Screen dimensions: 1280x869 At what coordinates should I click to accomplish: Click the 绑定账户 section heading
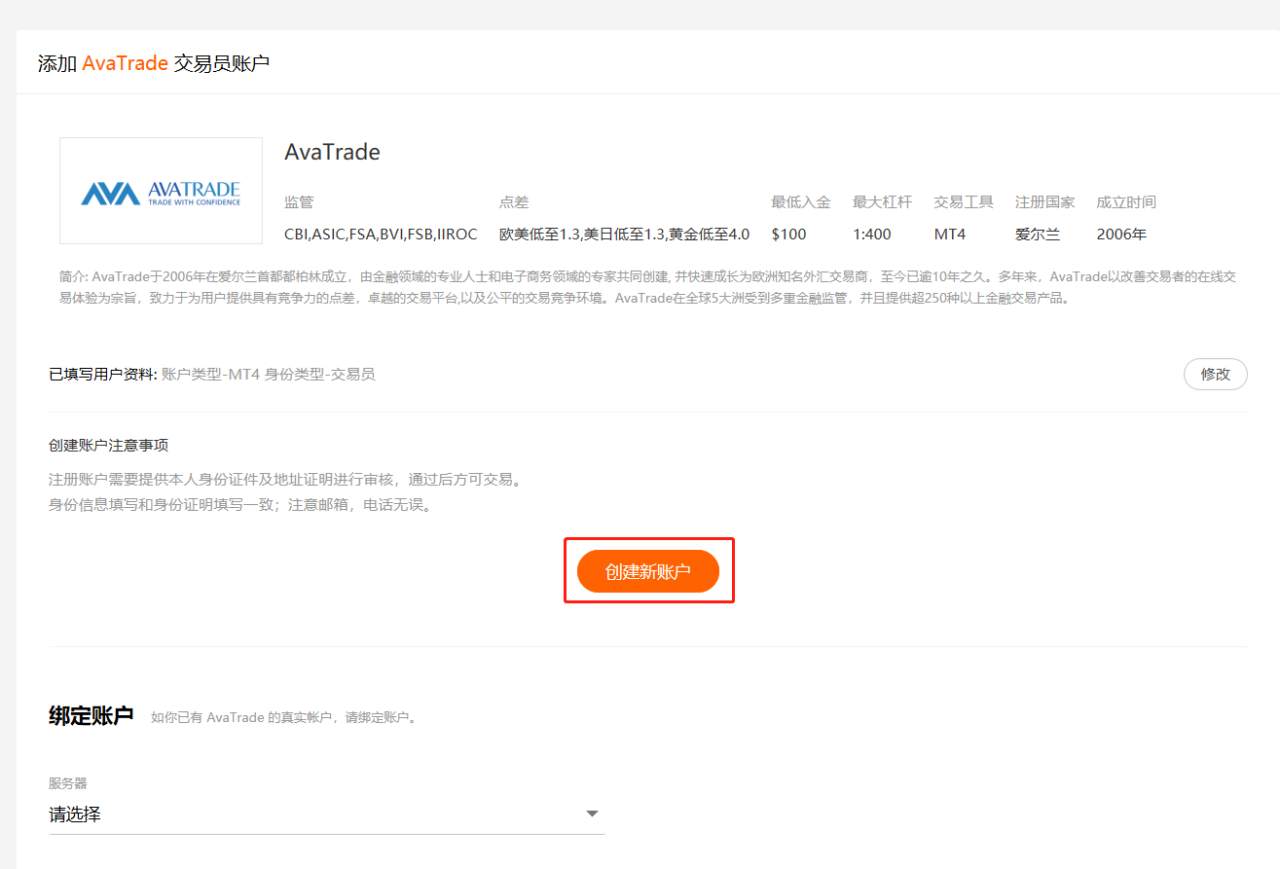91,716
